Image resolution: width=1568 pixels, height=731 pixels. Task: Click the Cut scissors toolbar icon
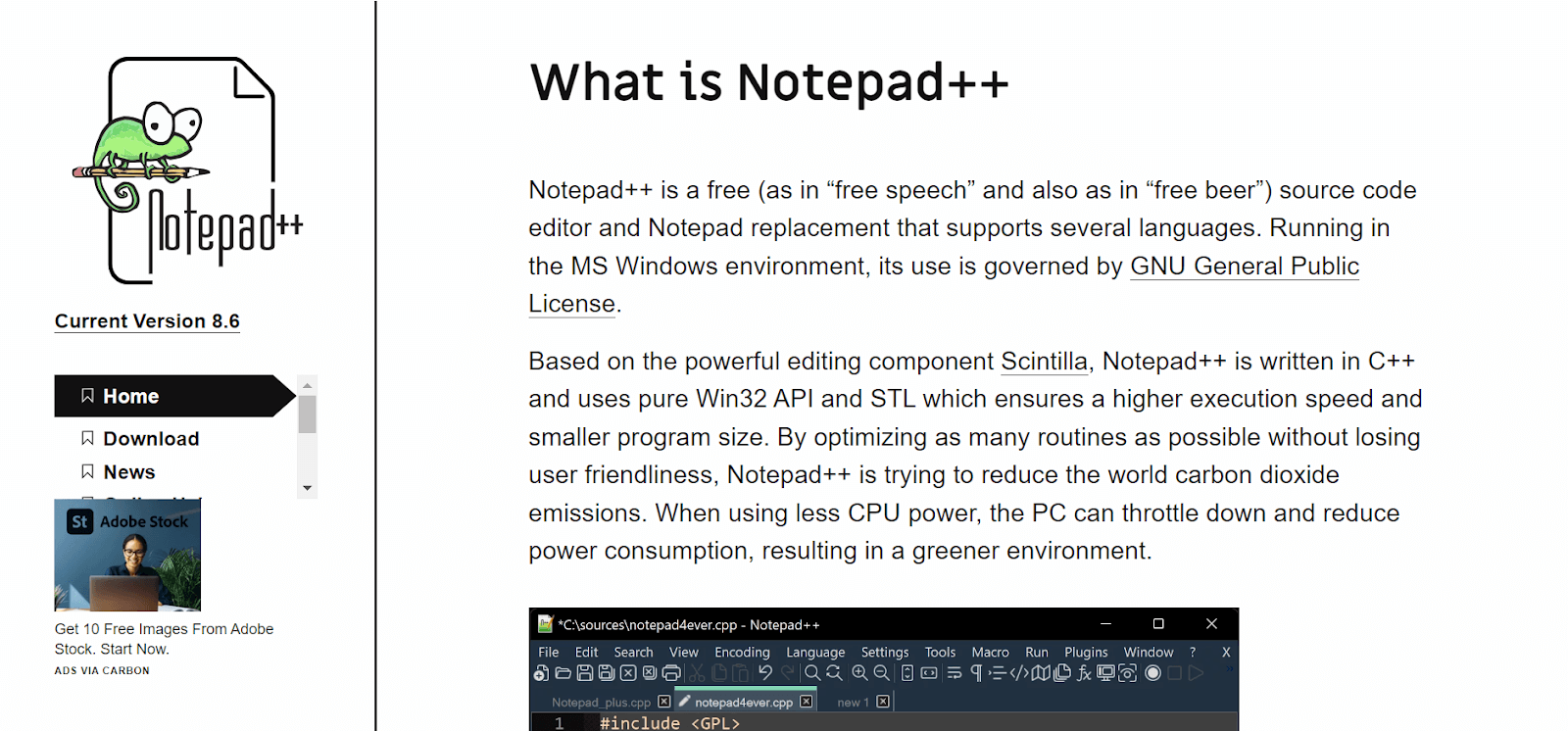697,673
